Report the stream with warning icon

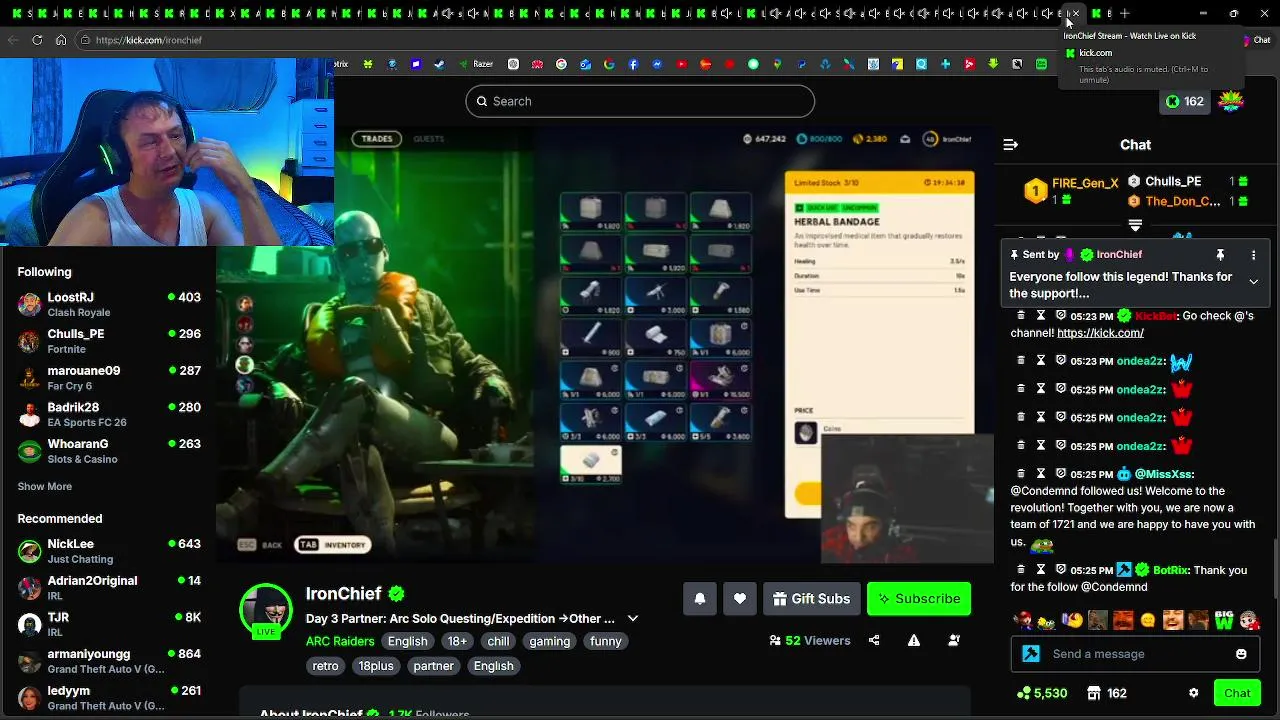click(914, 641)
